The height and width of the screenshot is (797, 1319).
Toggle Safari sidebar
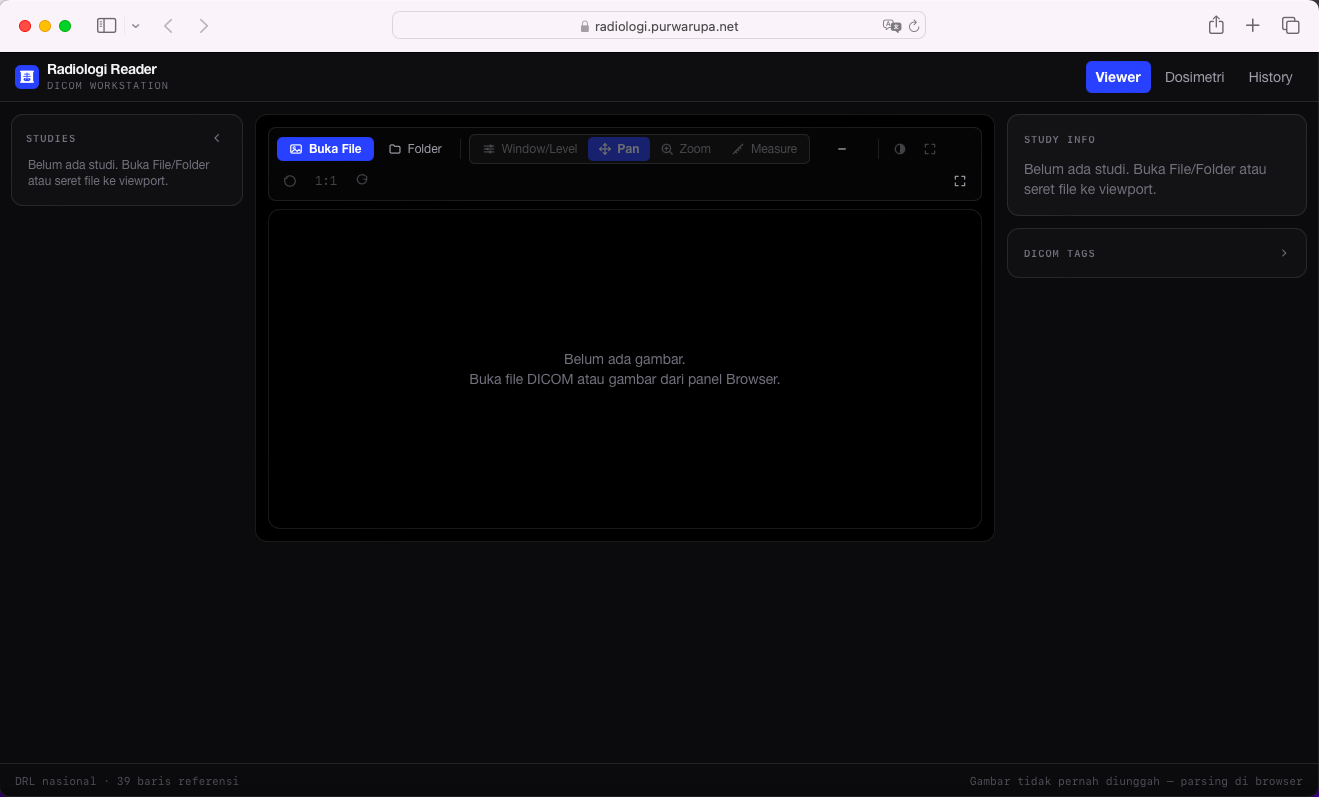coord(107,26)
